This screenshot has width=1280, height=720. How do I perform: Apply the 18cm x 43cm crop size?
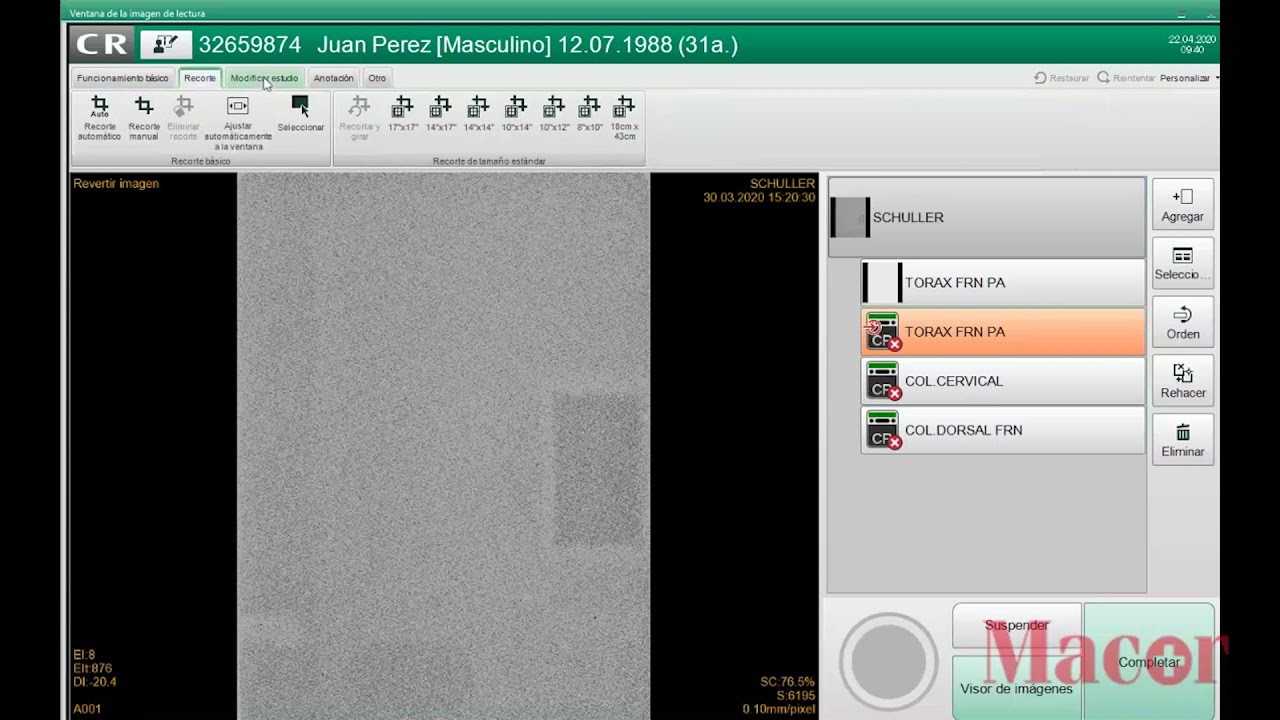tap(624, 118)
